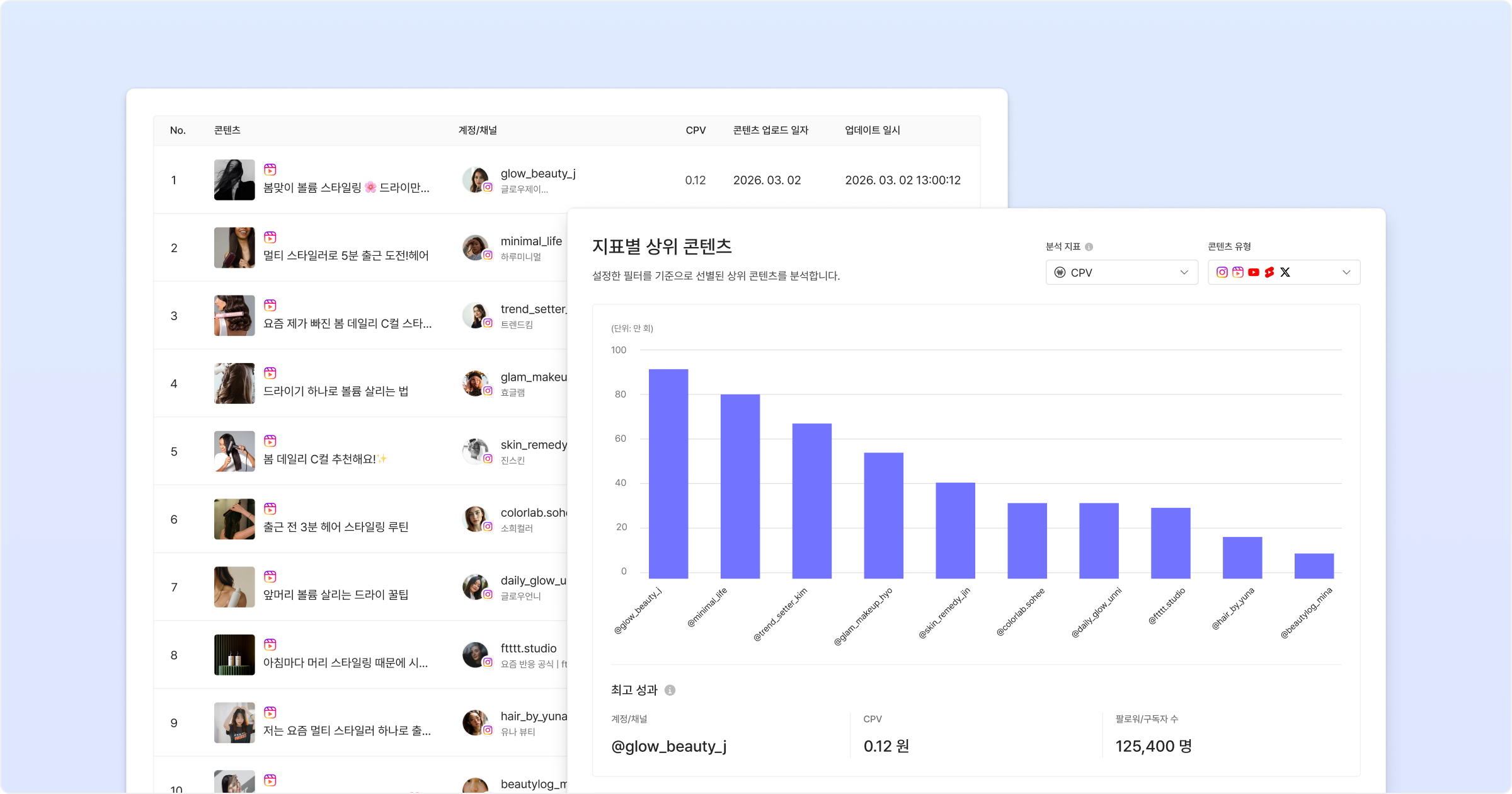Click Reels icon above row 1 content title
This screenshot has height=794, width=1512.
[x=270, y=170]
